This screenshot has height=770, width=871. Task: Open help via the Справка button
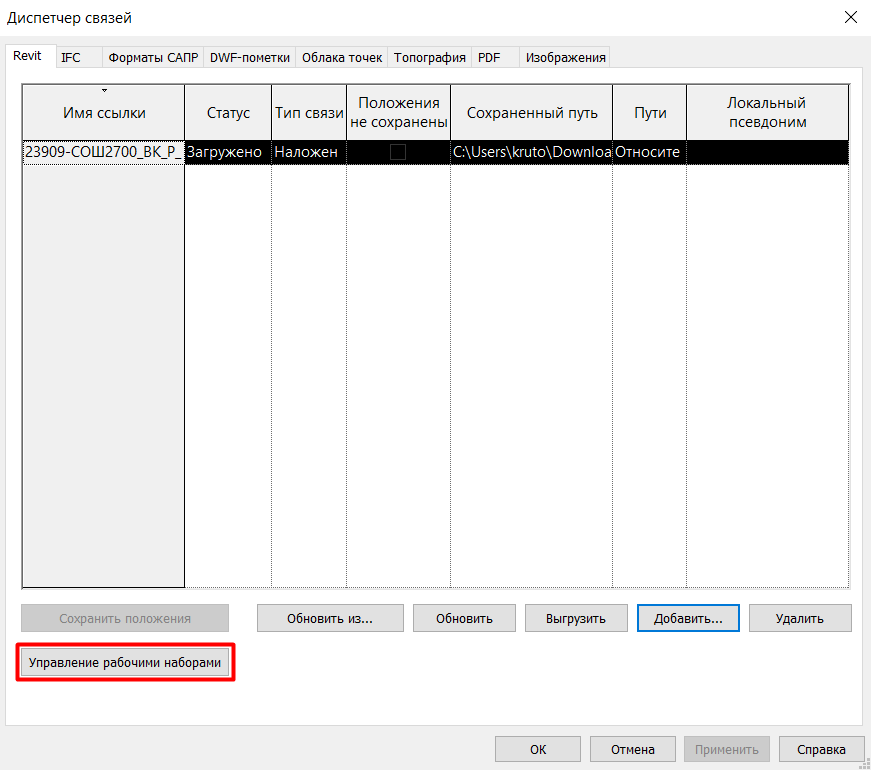[821, 749]
